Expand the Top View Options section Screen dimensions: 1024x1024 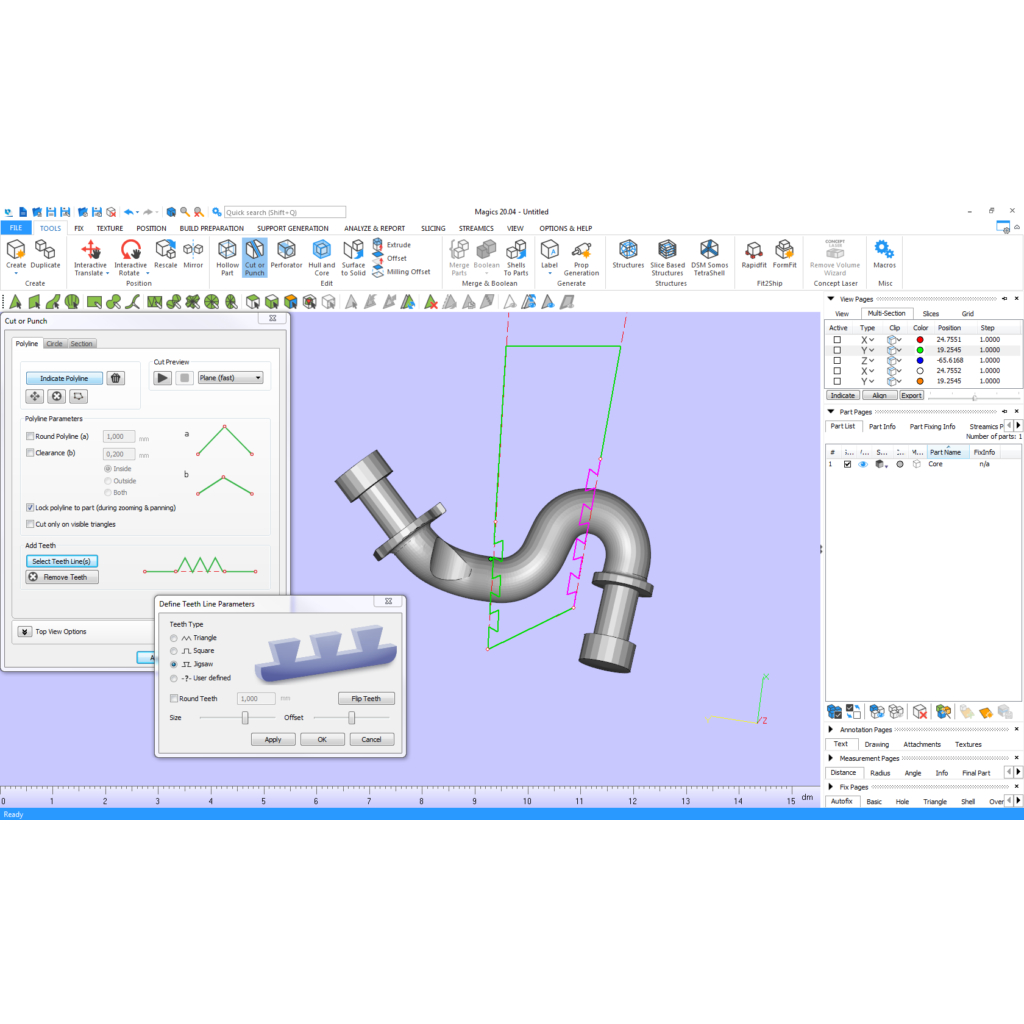pyautogui.click(x=24, y=632)
